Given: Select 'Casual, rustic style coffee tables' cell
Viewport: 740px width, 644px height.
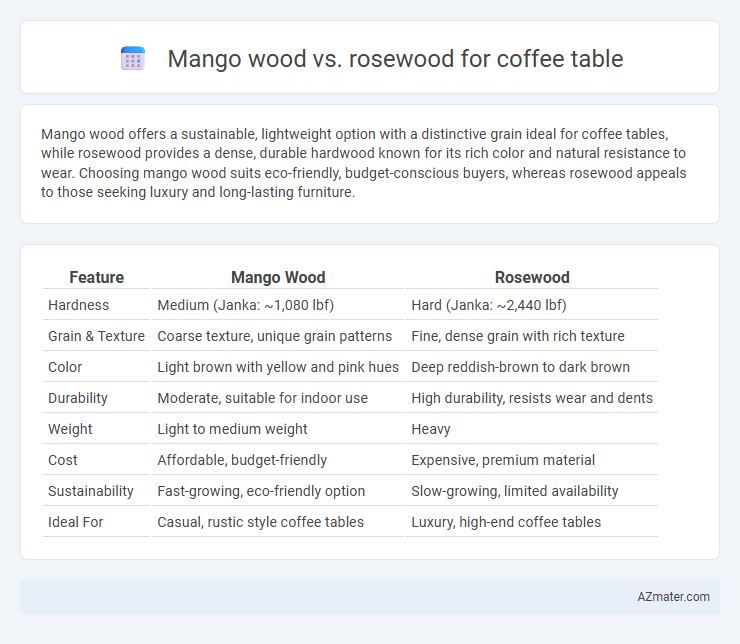Looking at the screenshot, I should [260, 522].
